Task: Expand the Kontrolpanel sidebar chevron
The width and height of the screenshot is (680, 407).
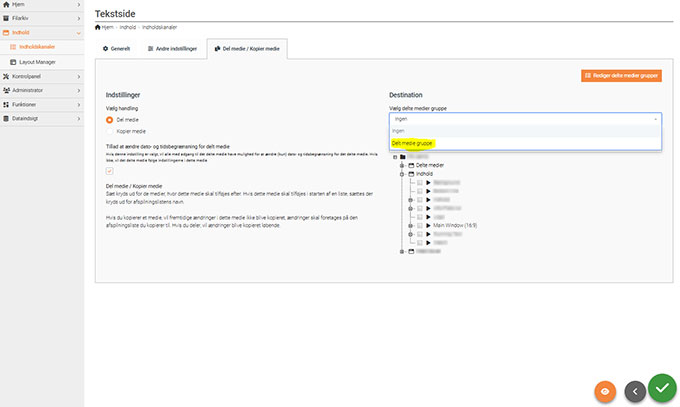Action: 78,76
